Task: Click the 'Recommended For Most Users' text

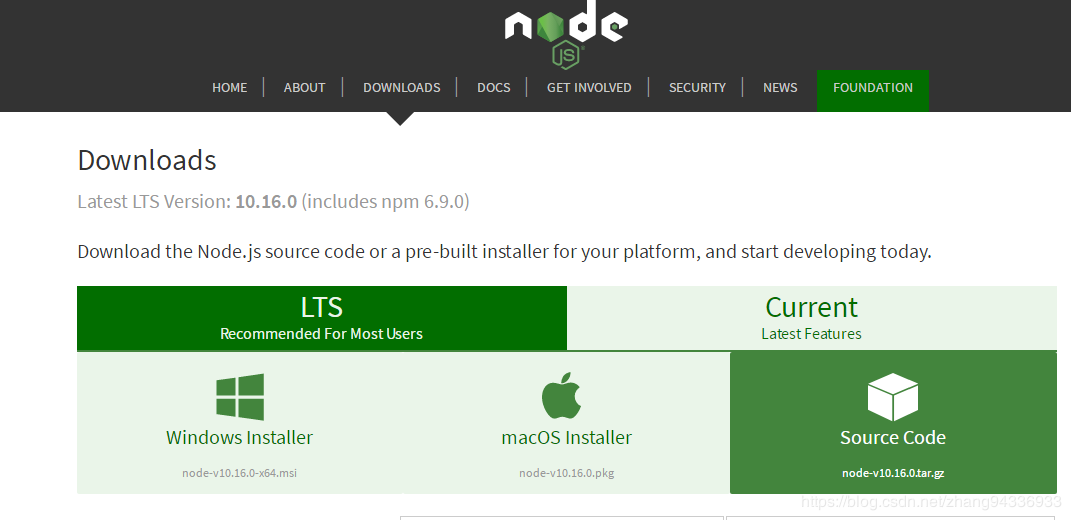Action: (322, 334)
